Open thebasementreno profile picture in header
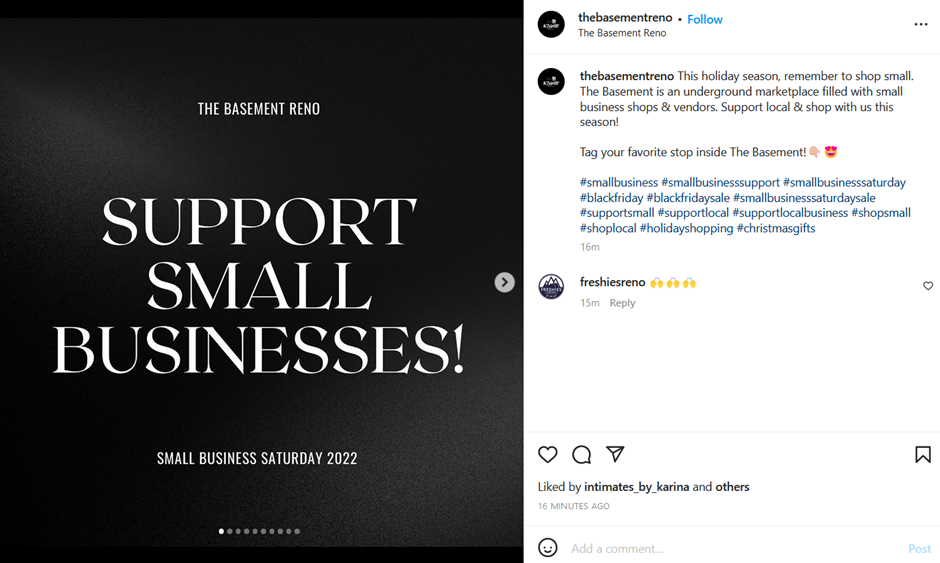 click(x=551, y=25)
